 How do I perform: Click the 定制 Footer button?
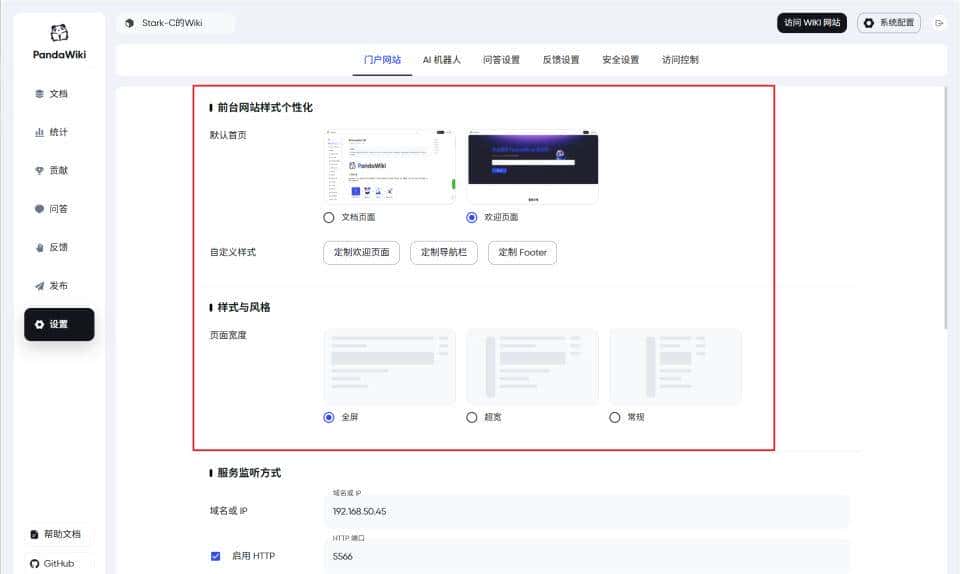coord(522,253)
